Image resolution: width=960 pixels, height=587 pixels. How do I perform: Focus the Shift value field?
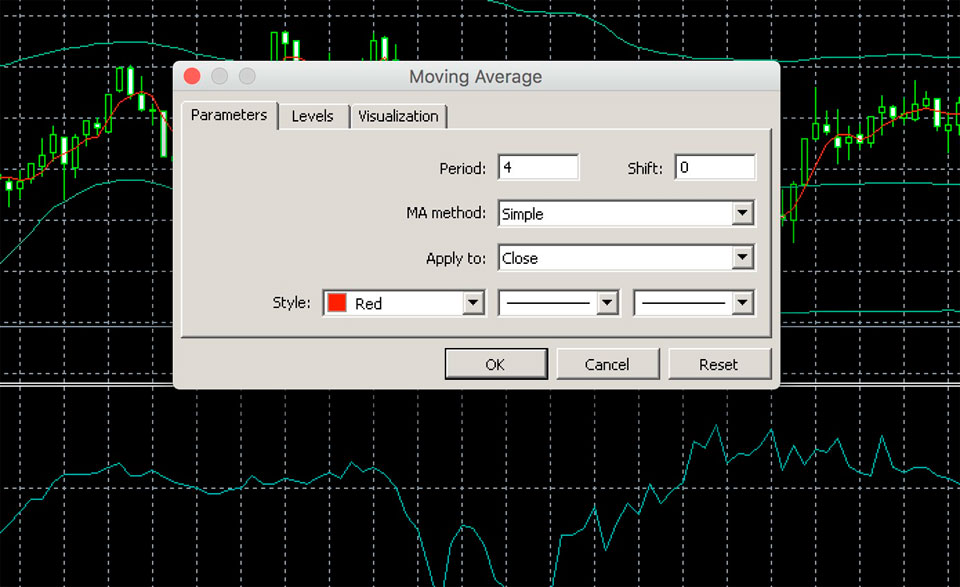[x=714, y=168]
